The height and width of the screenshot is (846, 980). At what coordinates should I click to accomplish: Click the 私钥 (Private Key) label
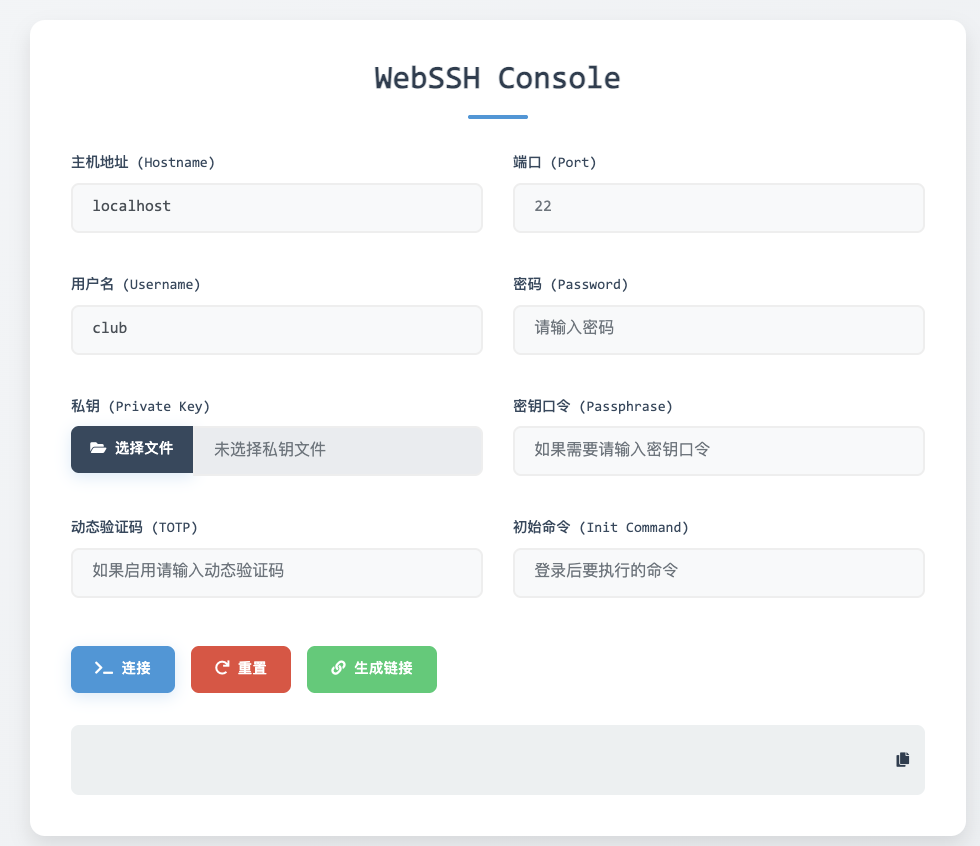point(141,406)
